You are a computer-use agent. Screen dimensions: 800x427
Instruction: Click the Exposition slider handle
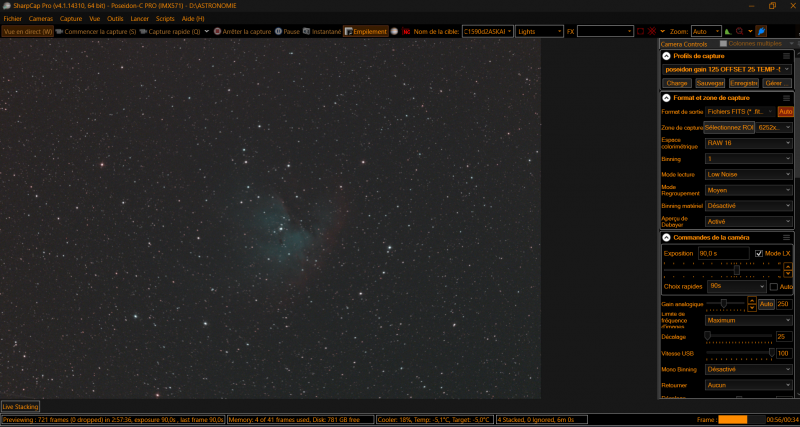737,270
